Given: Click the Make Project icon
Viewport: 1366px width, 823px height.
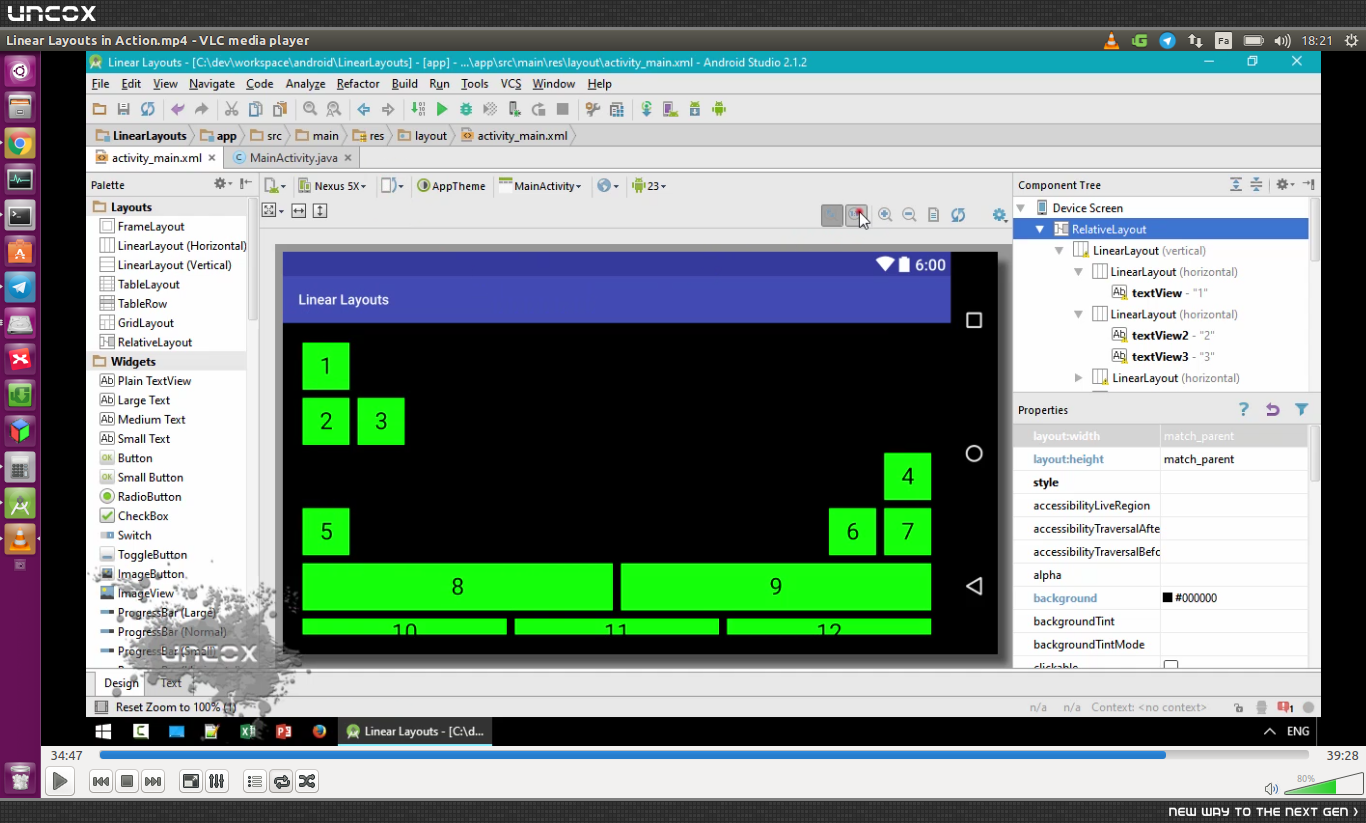Looking at the screenshot, I should 418,109.
